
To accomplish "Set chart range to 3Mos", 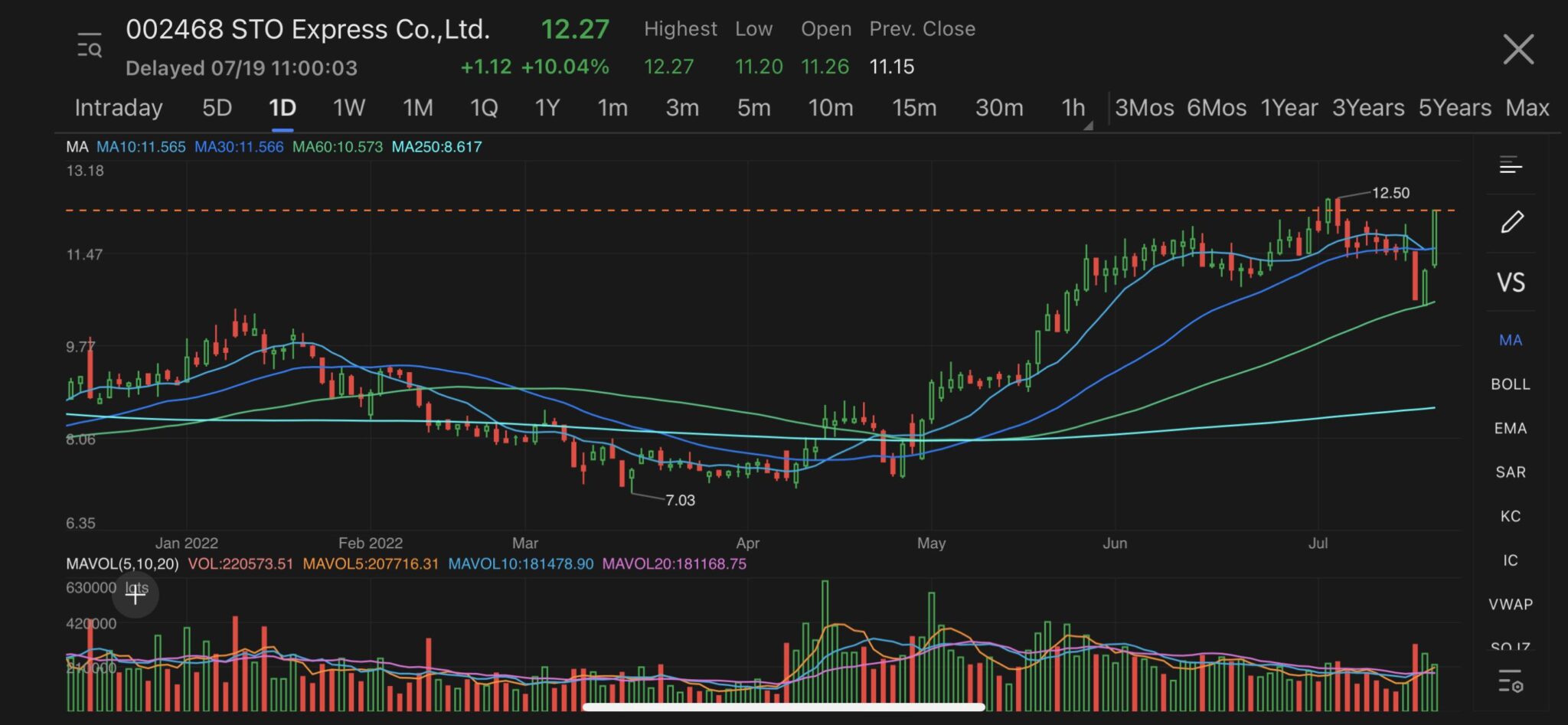I will point(1145,108).
